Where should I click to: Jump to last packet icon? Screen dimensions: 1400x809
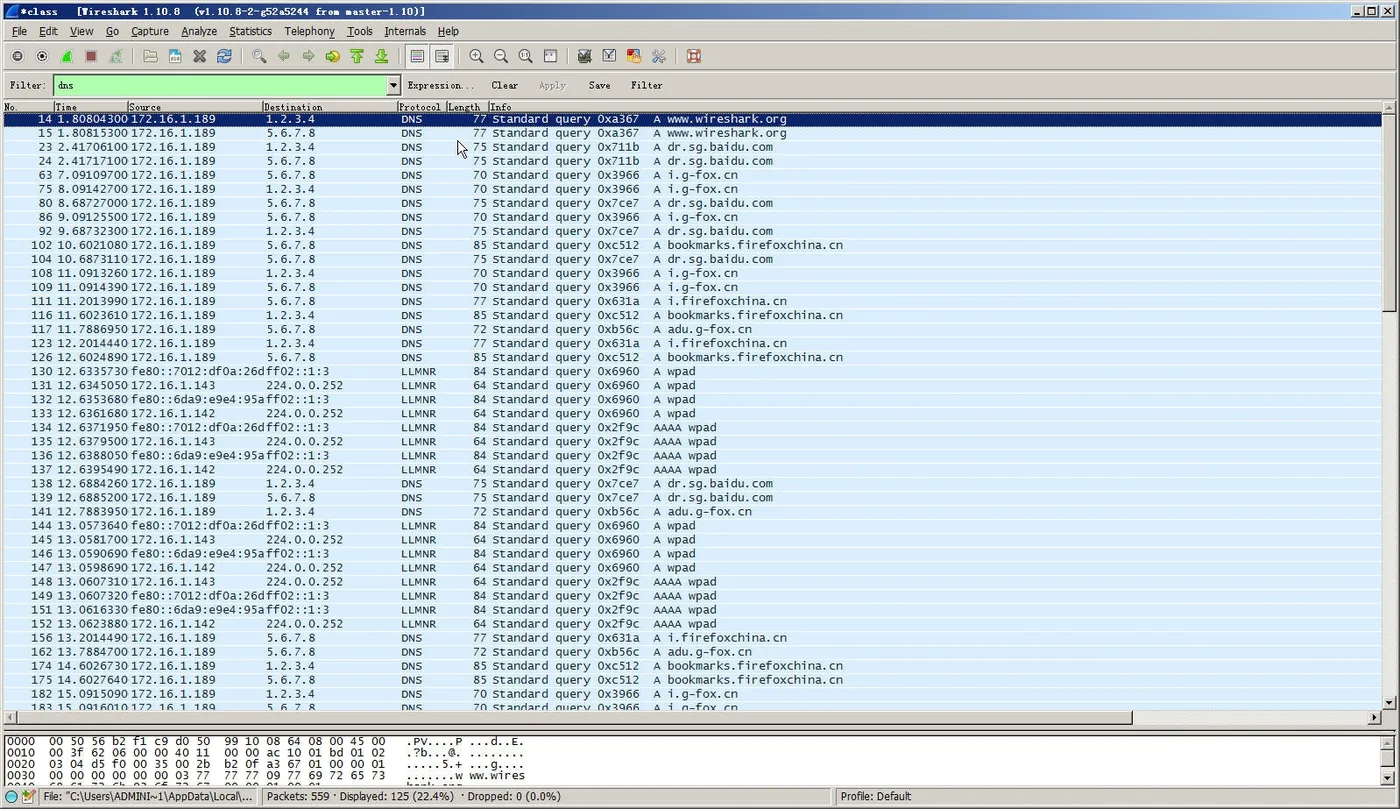coord(382,57)
